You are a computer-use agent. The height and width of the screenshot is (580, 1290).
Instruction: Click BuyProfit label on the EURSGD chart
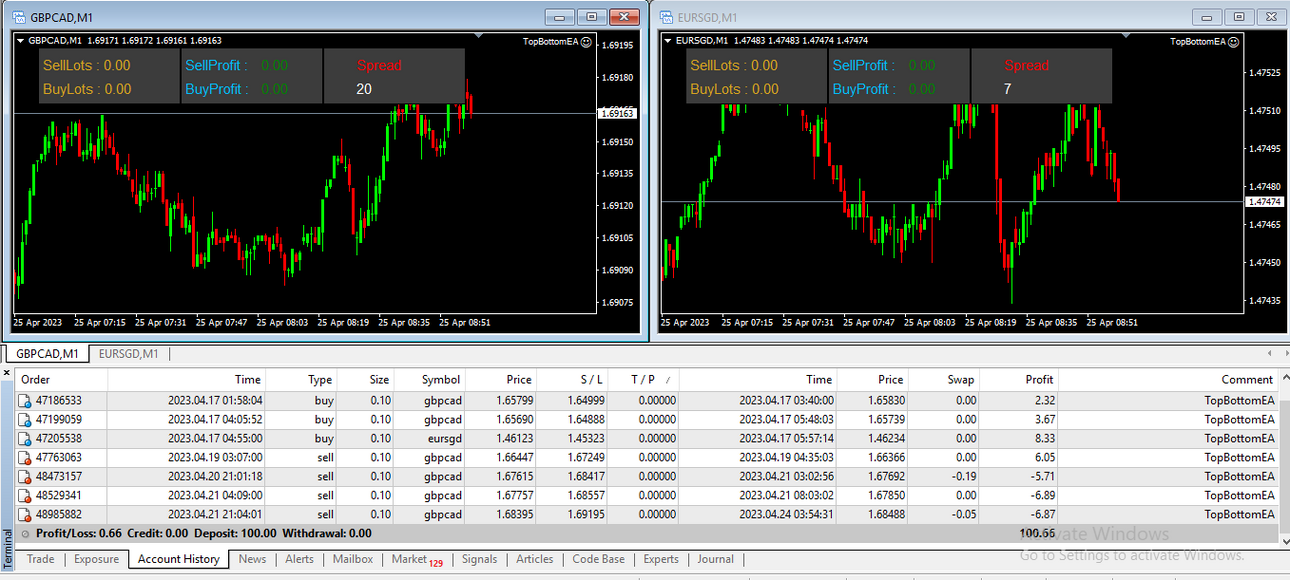coord(865,89)
